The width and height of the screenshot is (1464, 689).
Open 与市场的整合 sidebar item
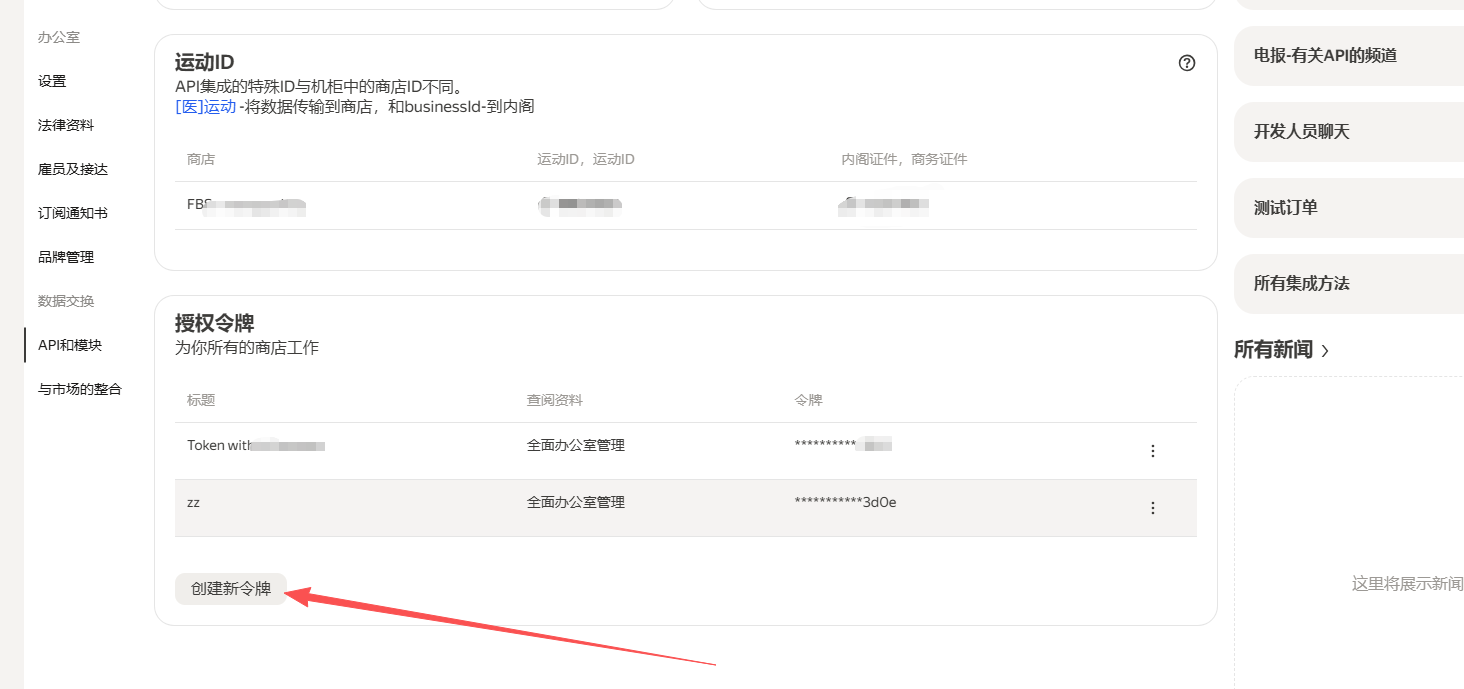[x=80, y=389]
